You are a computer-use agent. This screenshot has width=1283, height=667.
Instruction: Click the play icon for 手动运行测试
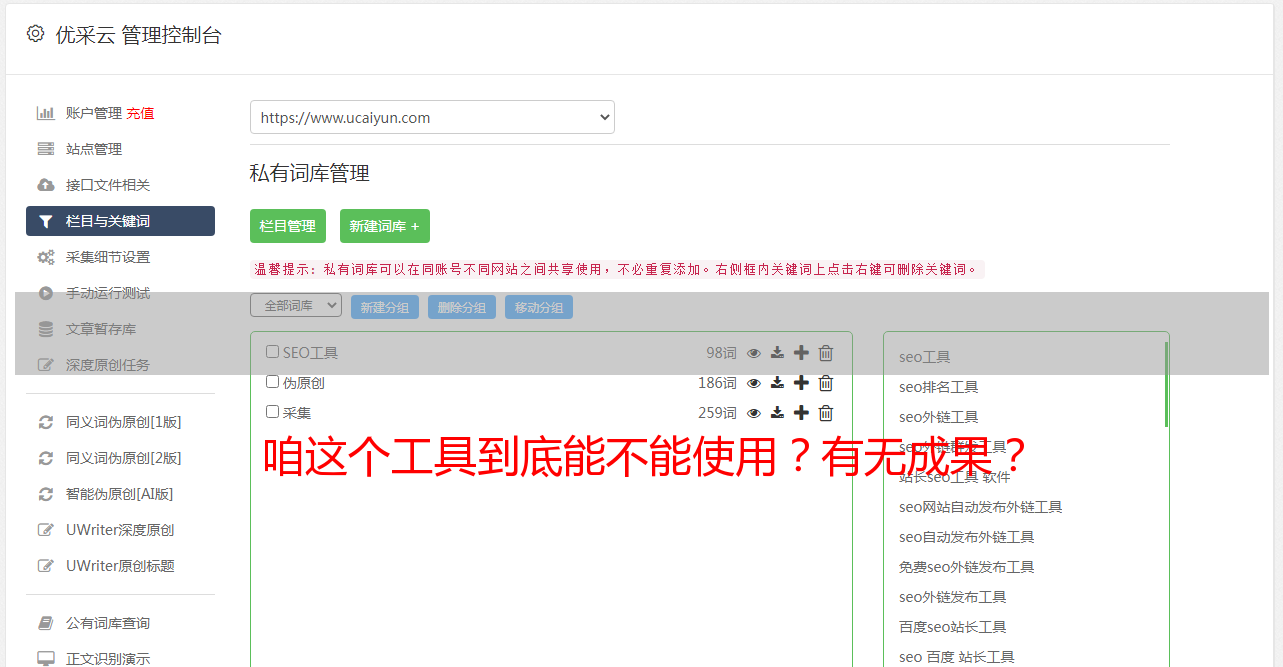pos(46,293)
